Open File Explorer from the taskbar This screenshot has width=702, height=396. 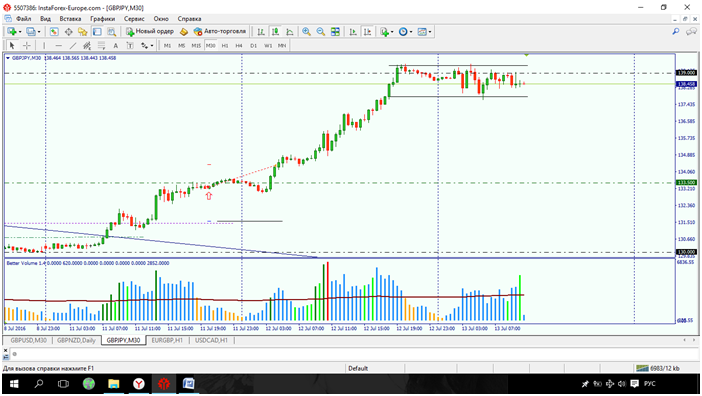(114, 384)
